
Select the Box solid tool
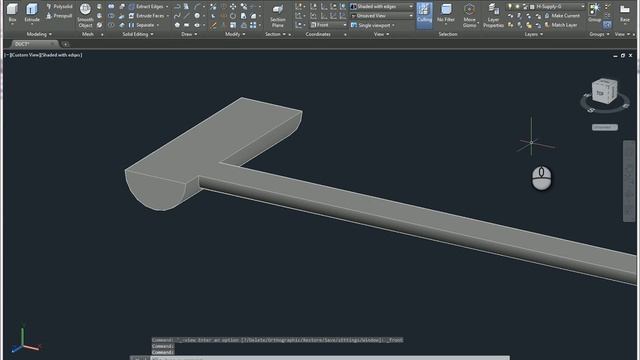[x=12, y=12]
